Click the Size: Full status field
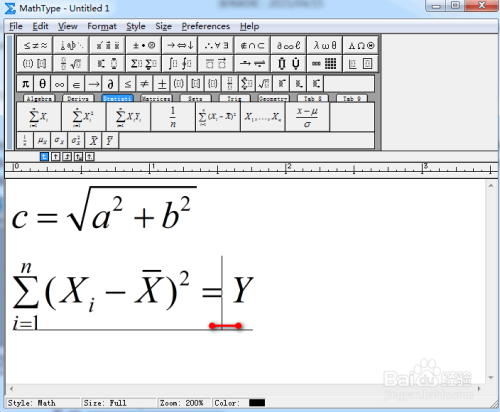 (119, 403)
